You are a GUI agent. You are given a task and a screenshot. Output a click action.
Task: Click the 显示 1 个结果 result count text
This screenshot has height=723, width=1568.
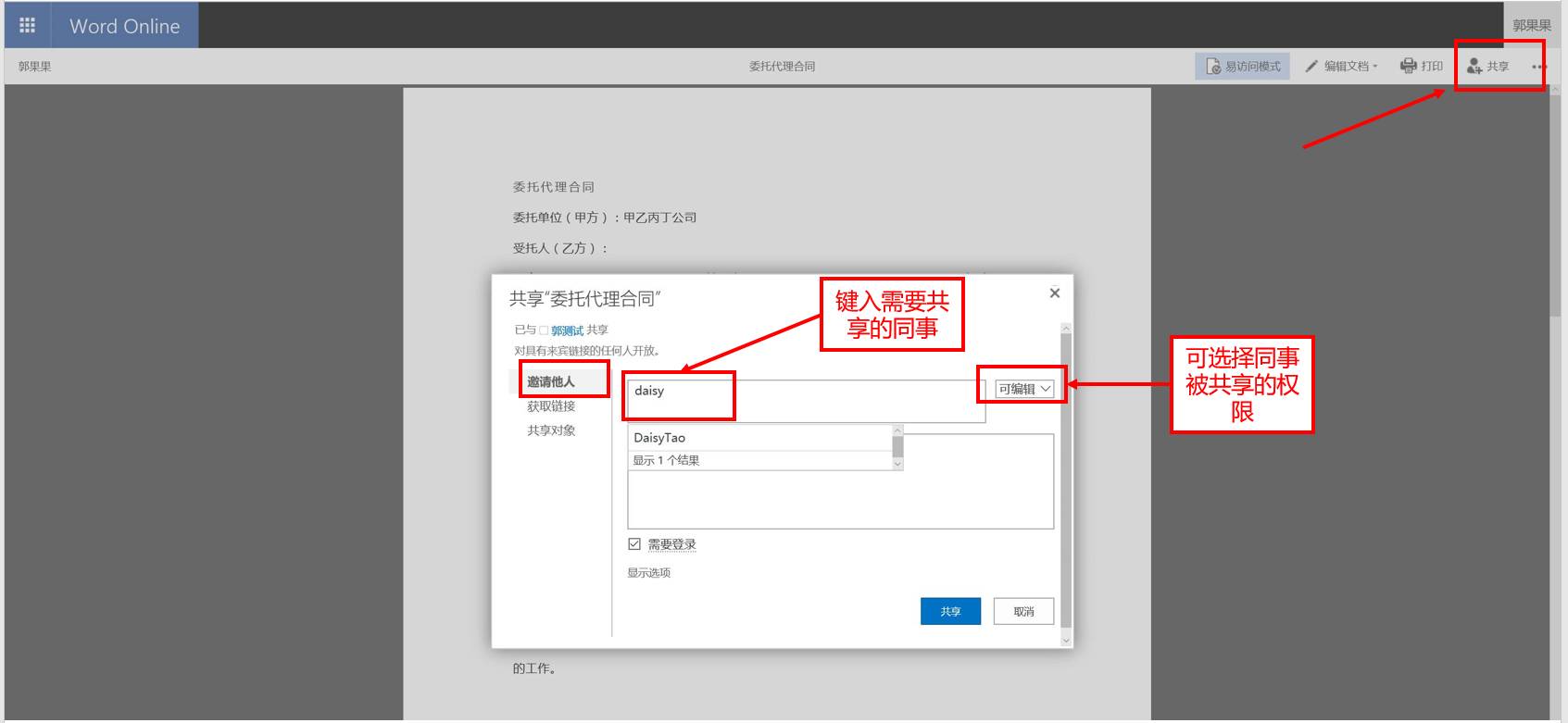click(666, 460)
